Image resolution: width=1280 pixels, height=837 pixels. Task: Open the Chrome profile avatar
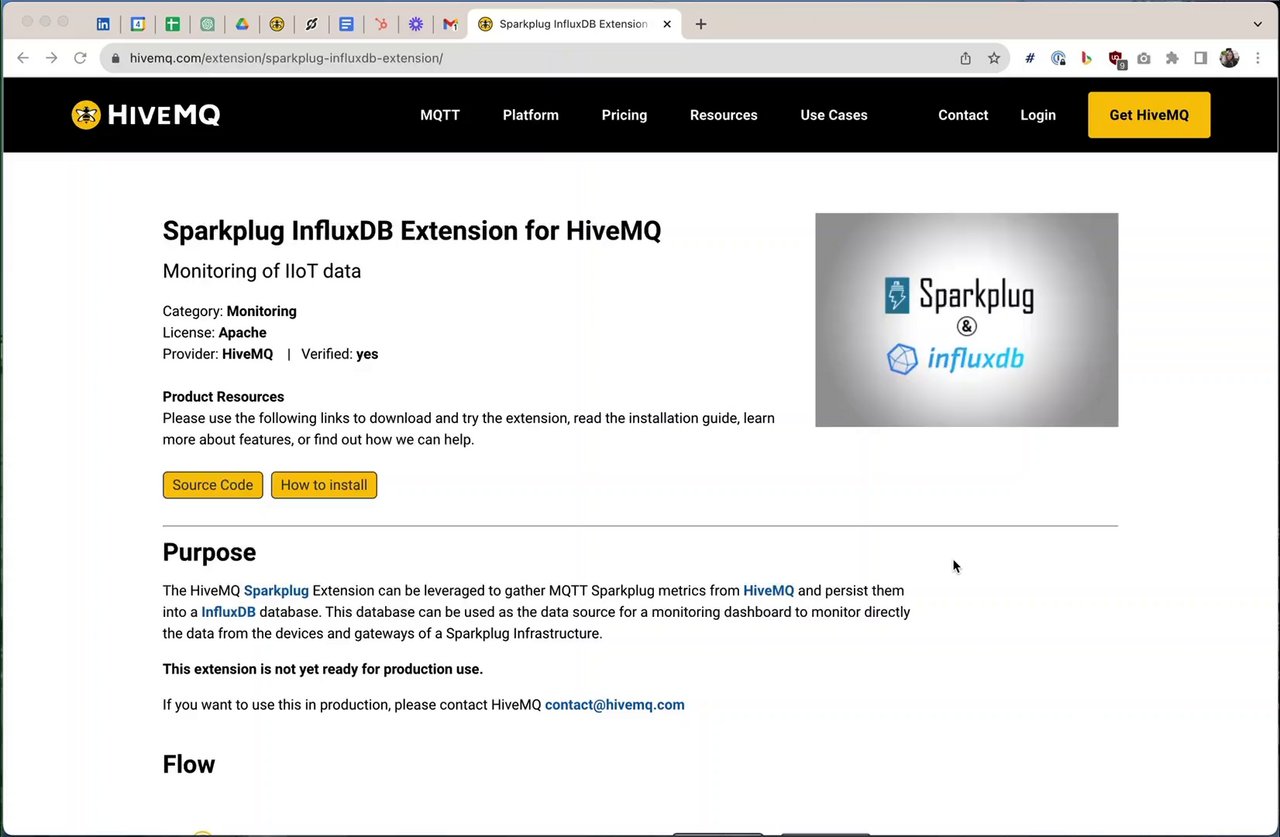(1229, 58)
